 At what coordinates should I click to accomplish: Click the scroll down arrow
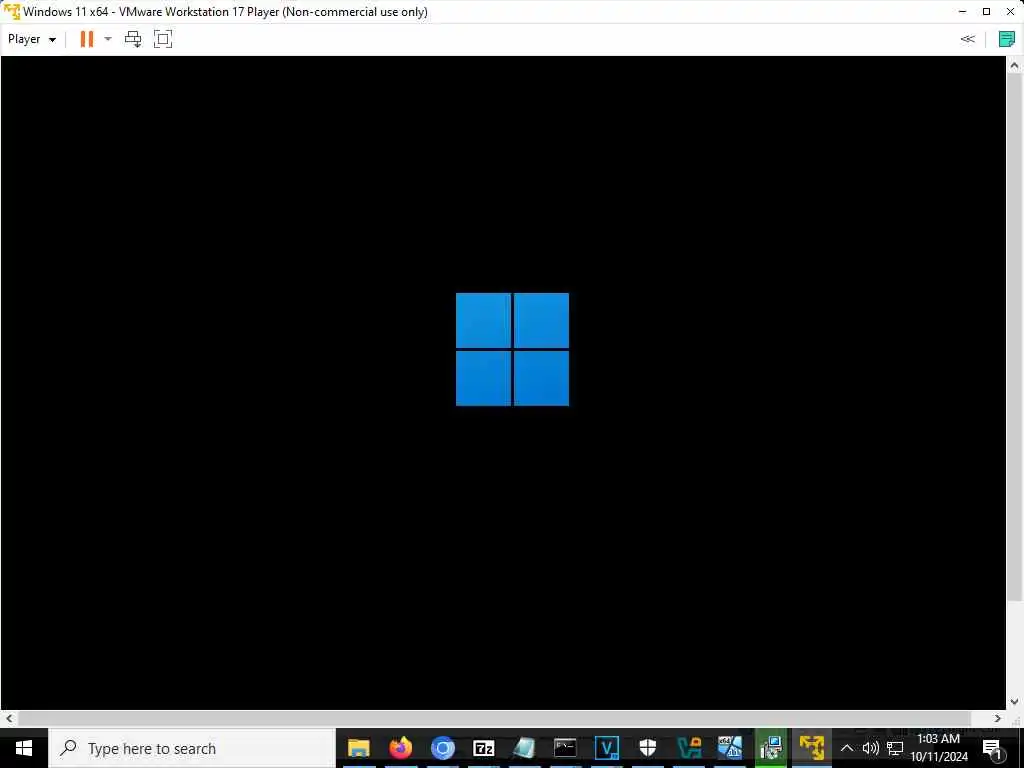(x=1014, y=702)
